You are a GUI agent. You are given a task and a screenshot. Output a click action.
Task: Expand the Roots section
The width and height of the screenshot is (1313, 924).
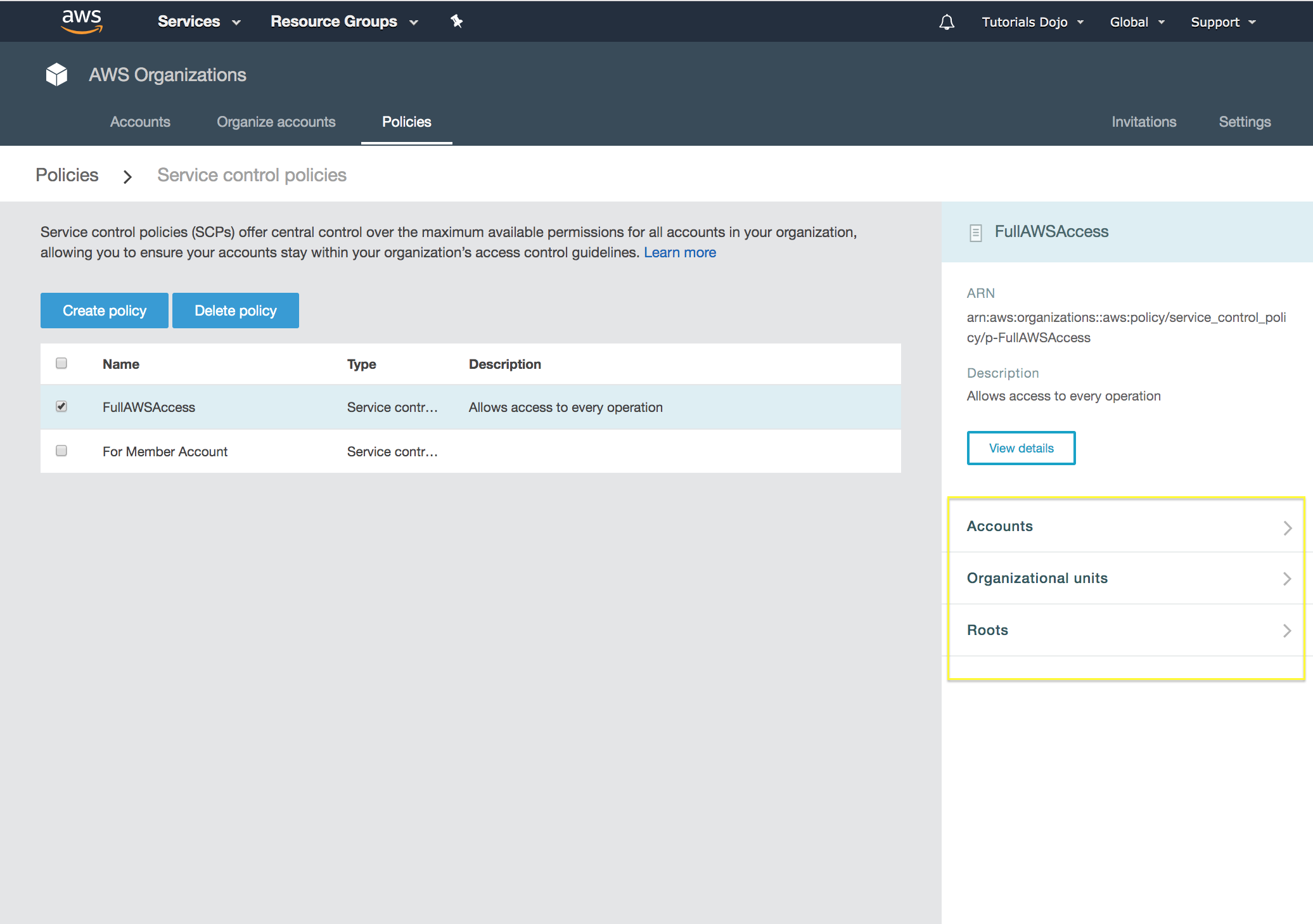(1126, 630)
